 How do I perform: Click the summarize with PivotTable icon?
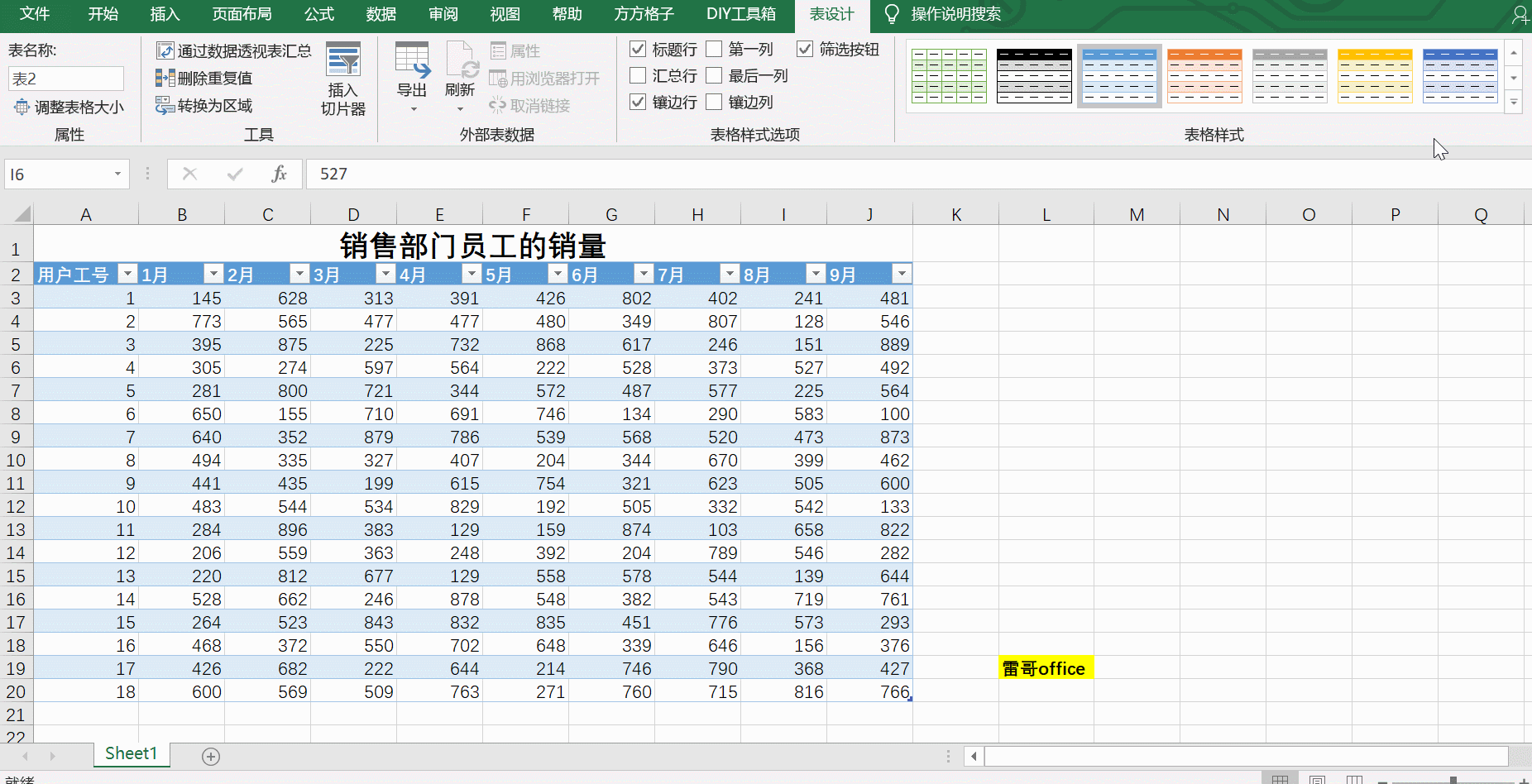pos(165,50)
